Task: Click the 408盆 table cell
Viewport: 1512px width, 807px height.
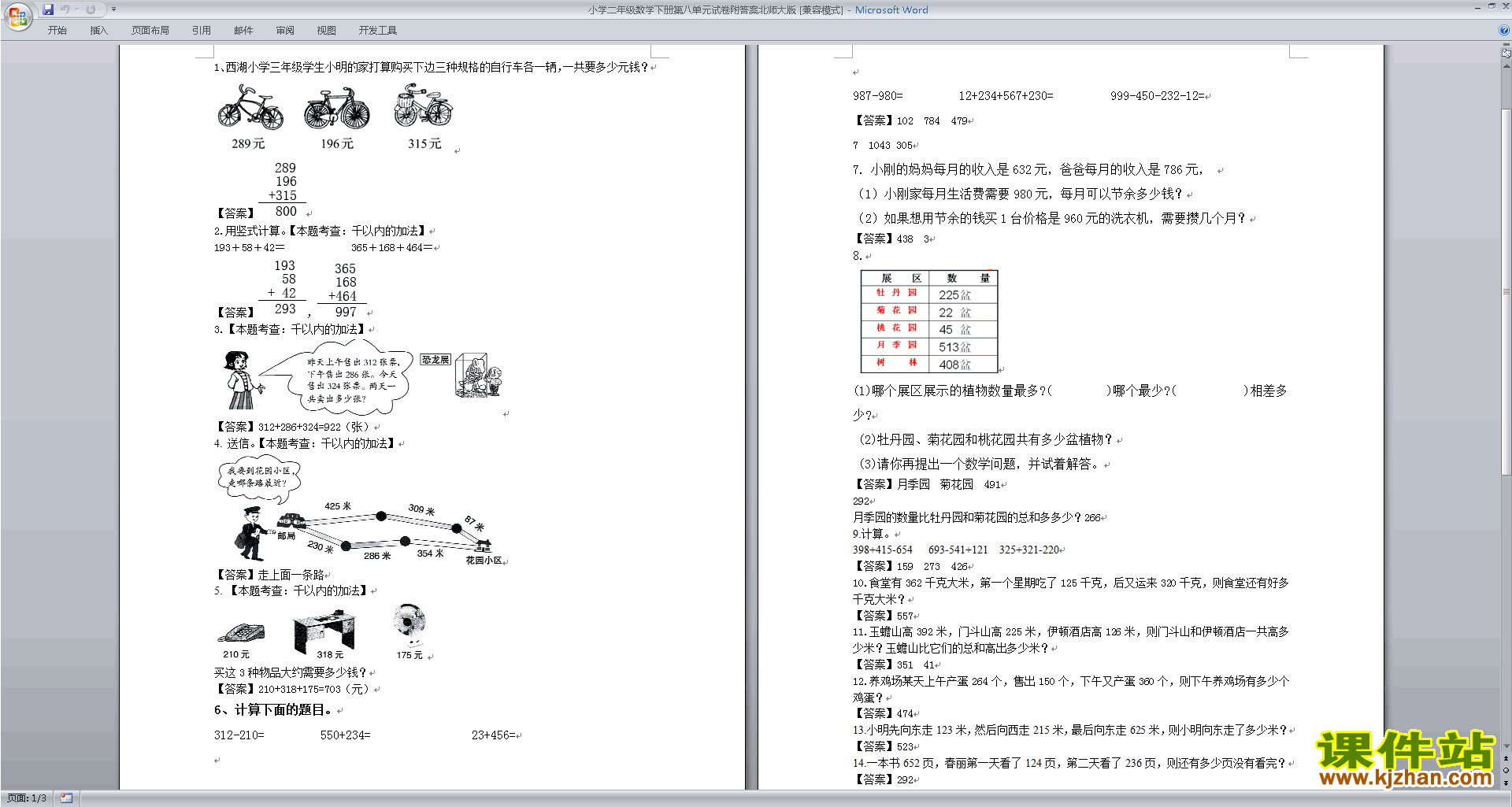Action: coord(962,365)
